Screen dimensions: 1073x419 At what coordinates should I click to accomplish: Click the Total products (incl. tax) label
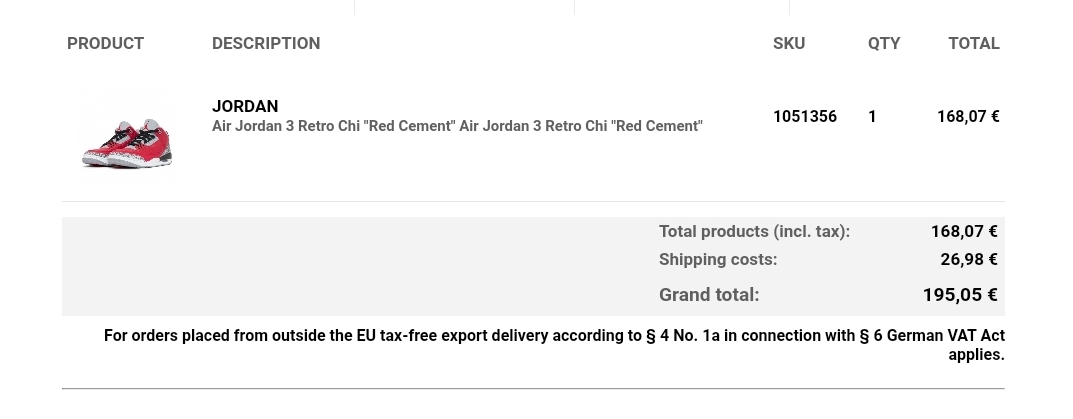click(754, 231)
